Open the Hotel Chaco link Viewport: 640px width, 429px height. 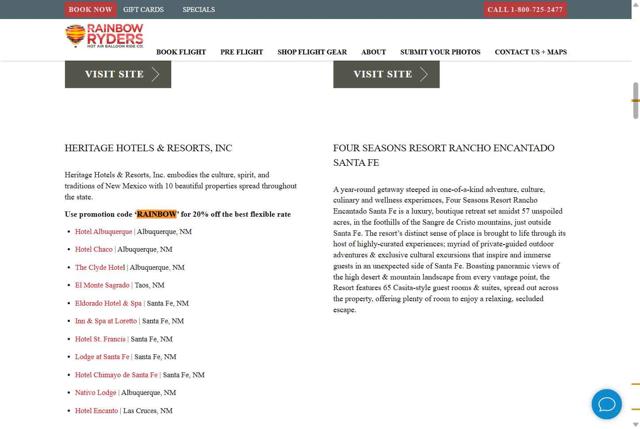click(93, 249)
